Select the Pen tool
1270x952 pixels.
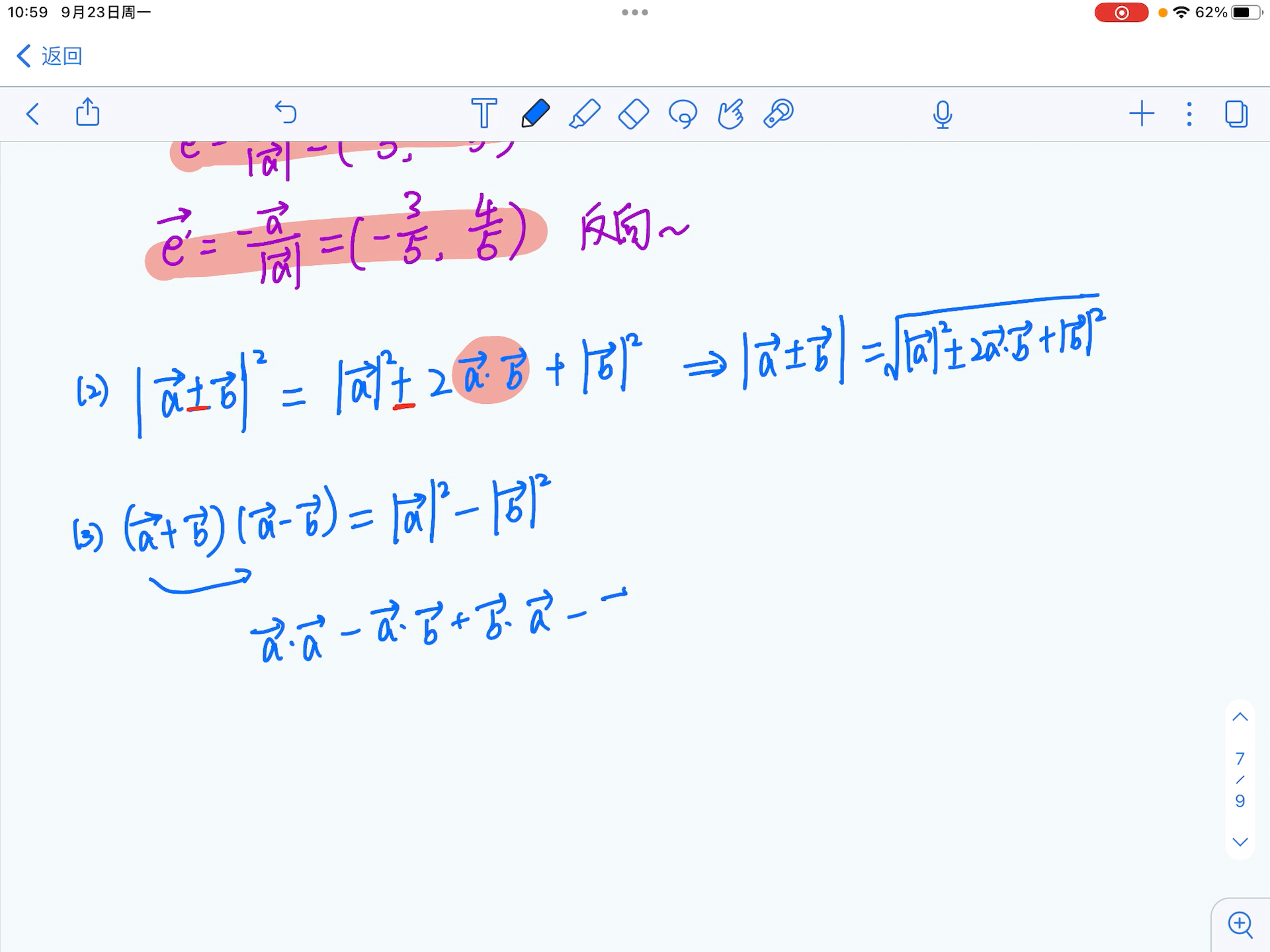click(x=535, y=114)
